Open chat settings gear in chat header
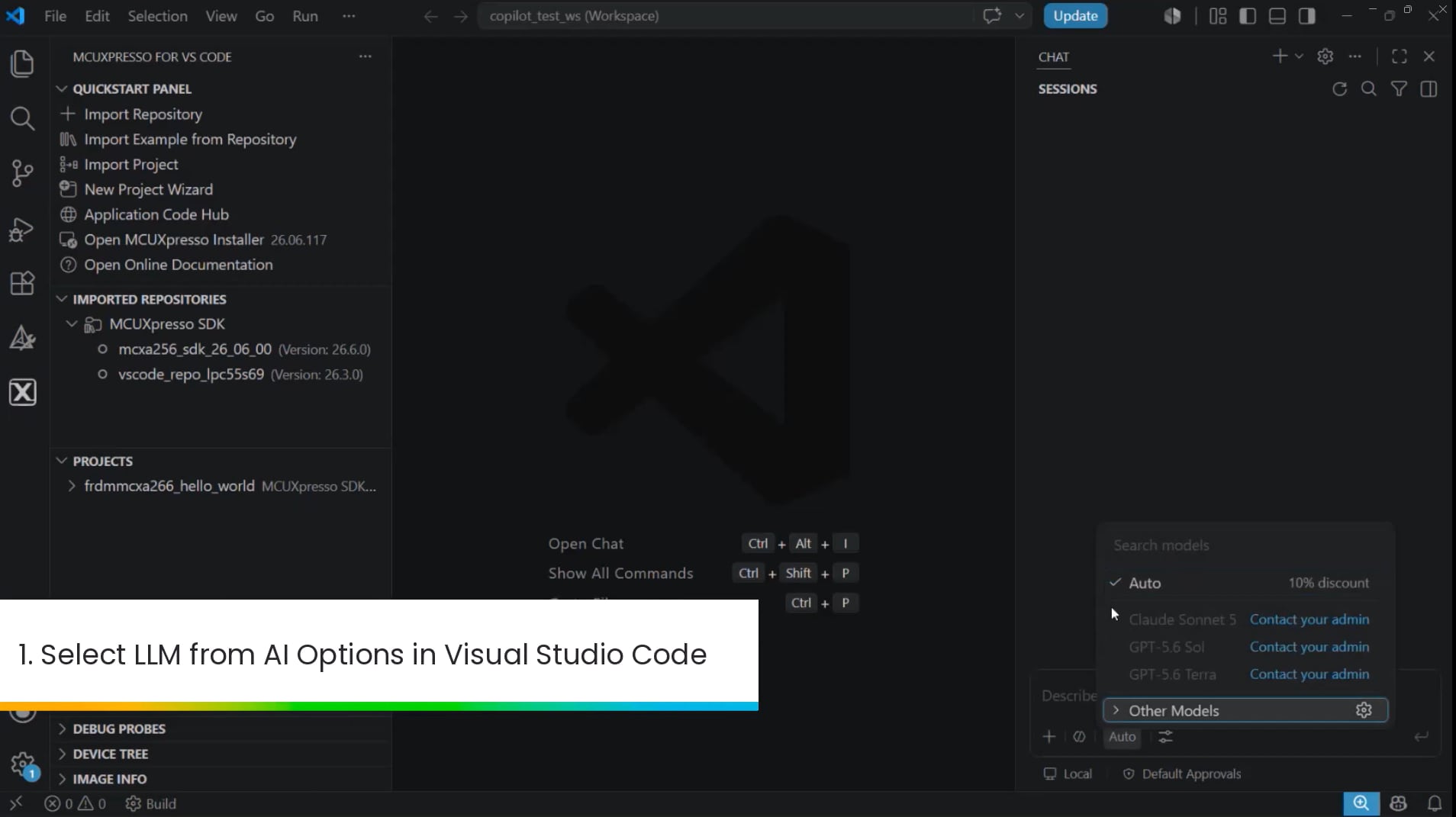 point(1326,56)
